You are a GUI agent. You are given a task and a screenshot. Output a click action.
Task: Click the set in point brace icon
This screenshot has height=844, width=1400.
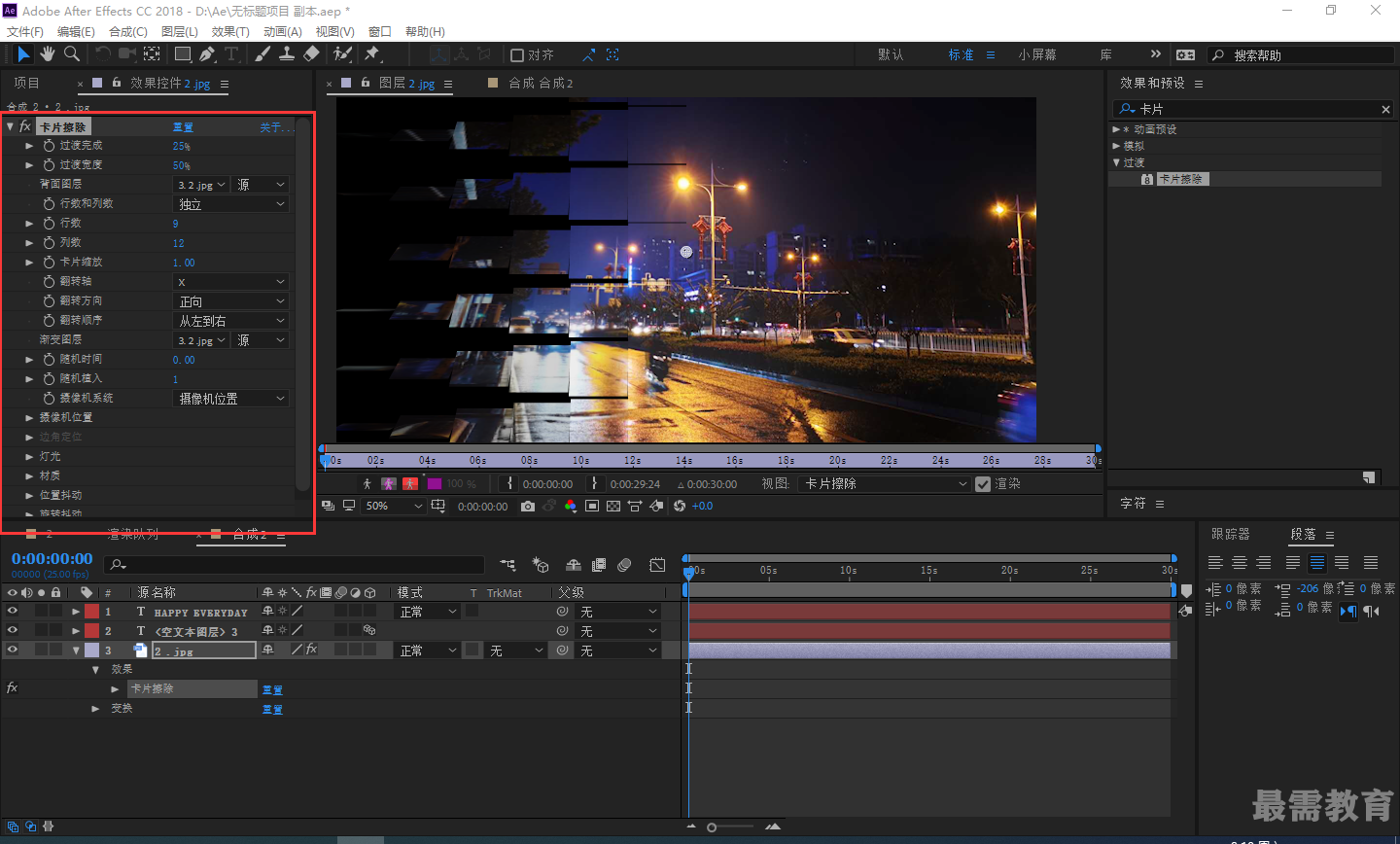coord(510,483)
